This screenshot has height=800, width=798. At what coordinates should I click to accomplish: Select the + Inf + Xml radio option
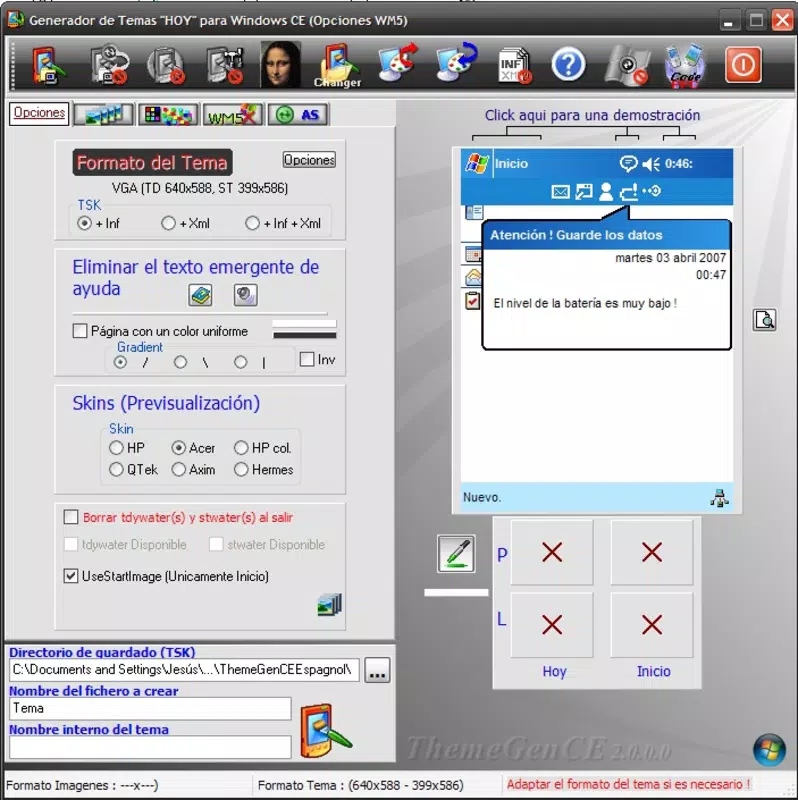point(252,223)
